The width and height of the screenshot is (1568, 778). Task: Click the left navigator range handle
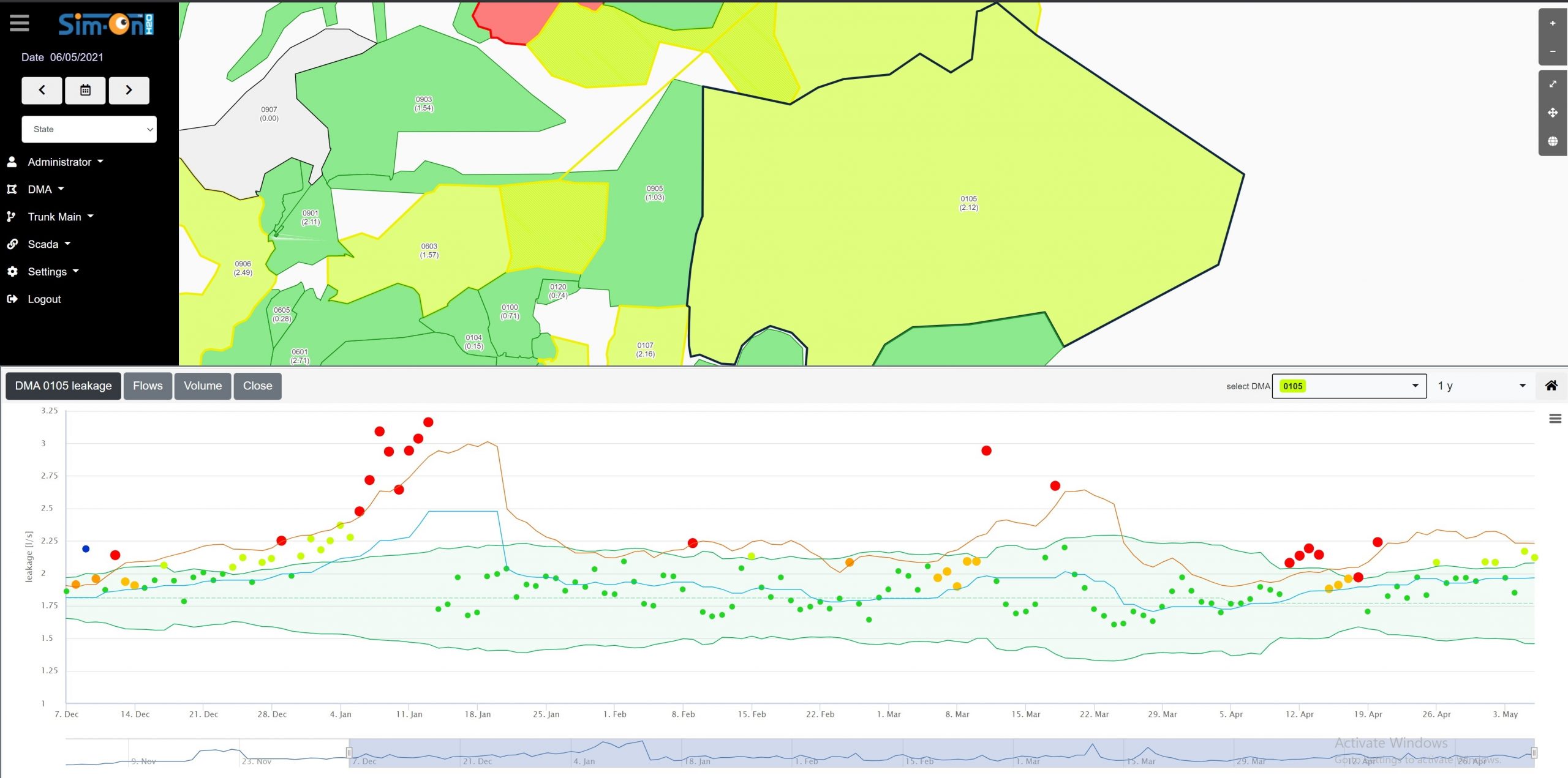(x=349, y=752)
